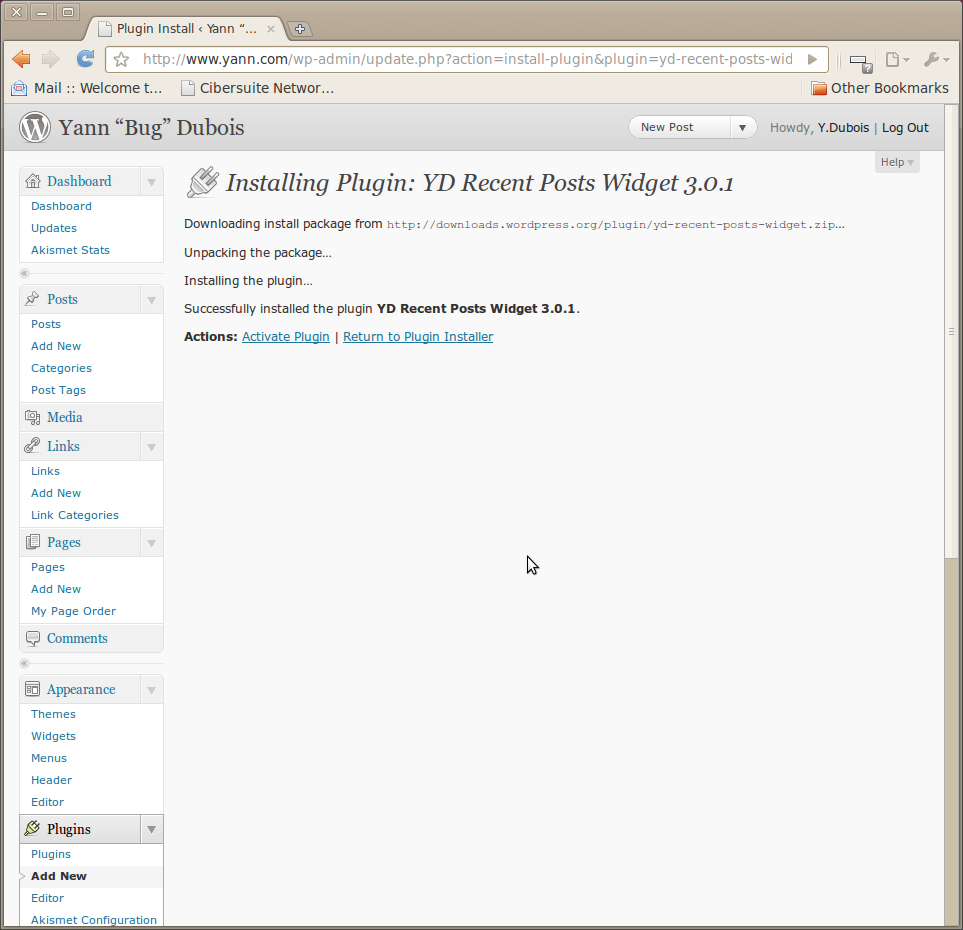The image size is (963, 930).
Task: Click the Appearance icon in the sidebar
Action: click(33, 689)
